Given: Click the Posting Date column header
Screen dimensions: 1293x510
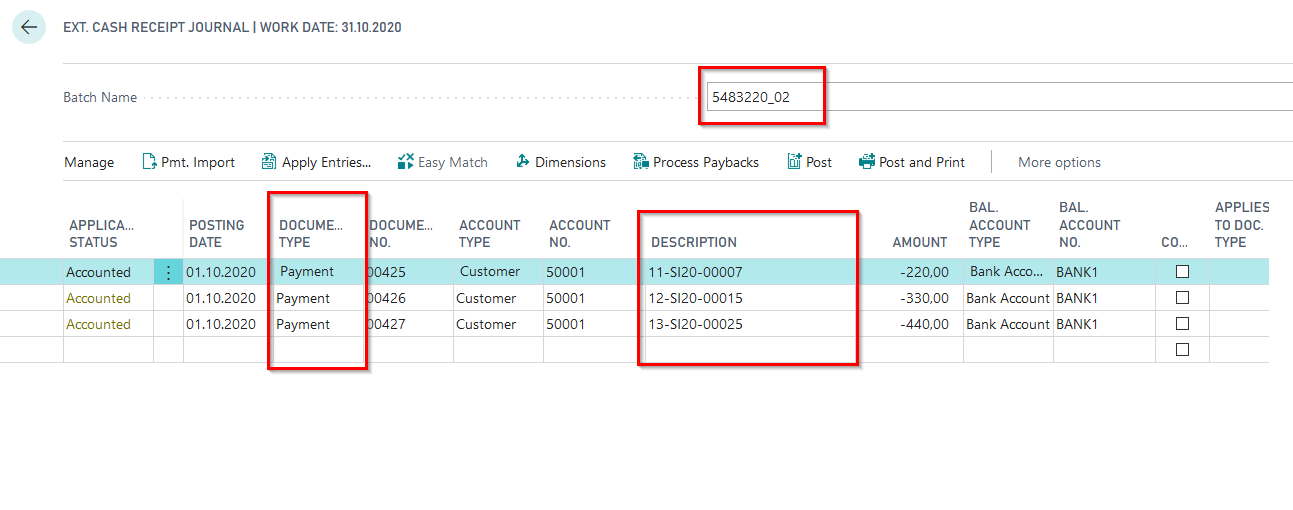Looking at the screenshot, I should click(x=217, y=233).
